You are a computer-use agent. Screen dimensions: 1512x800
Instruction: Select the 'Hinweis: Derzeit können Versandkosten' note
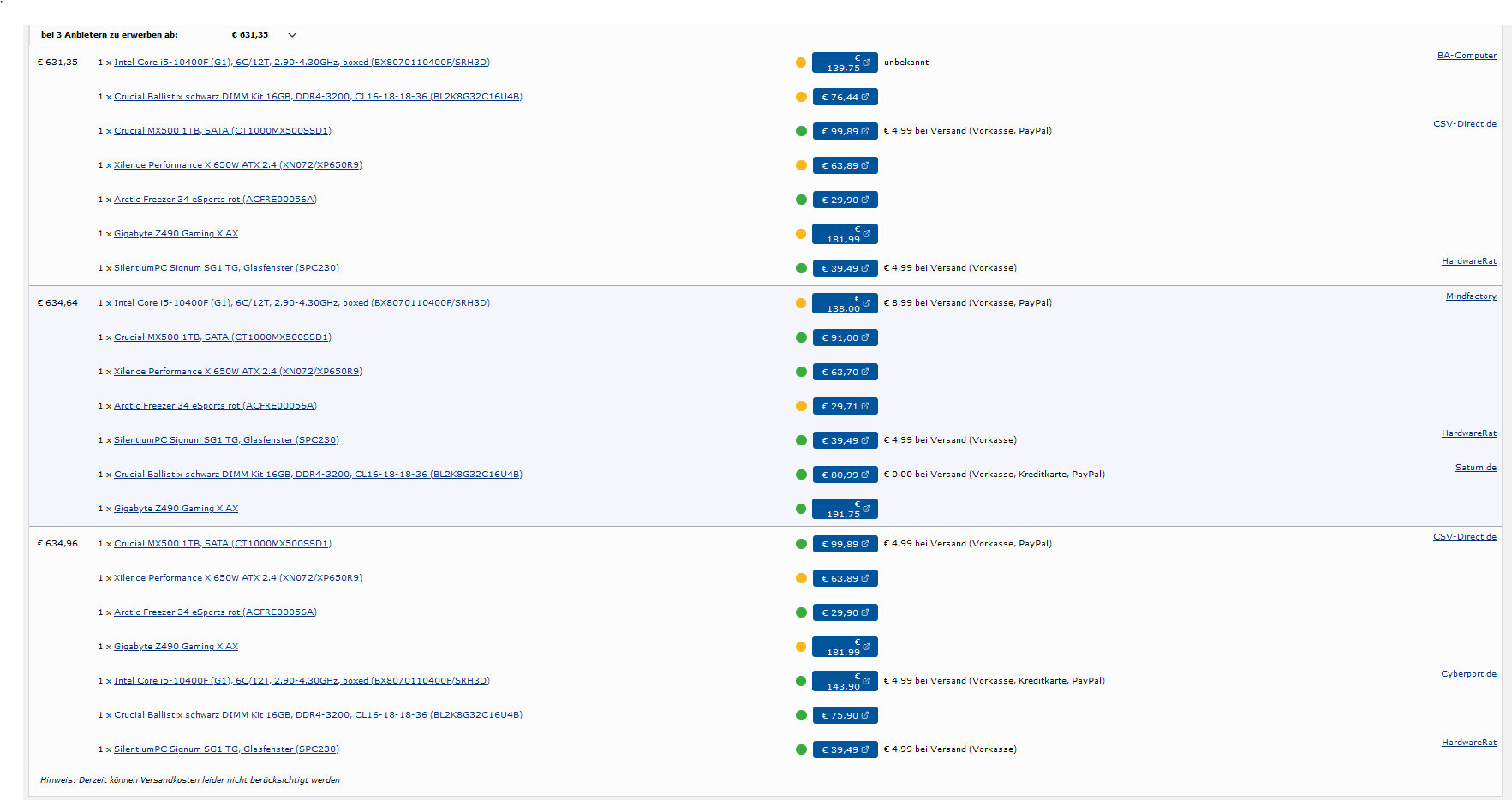coord(190,780)
